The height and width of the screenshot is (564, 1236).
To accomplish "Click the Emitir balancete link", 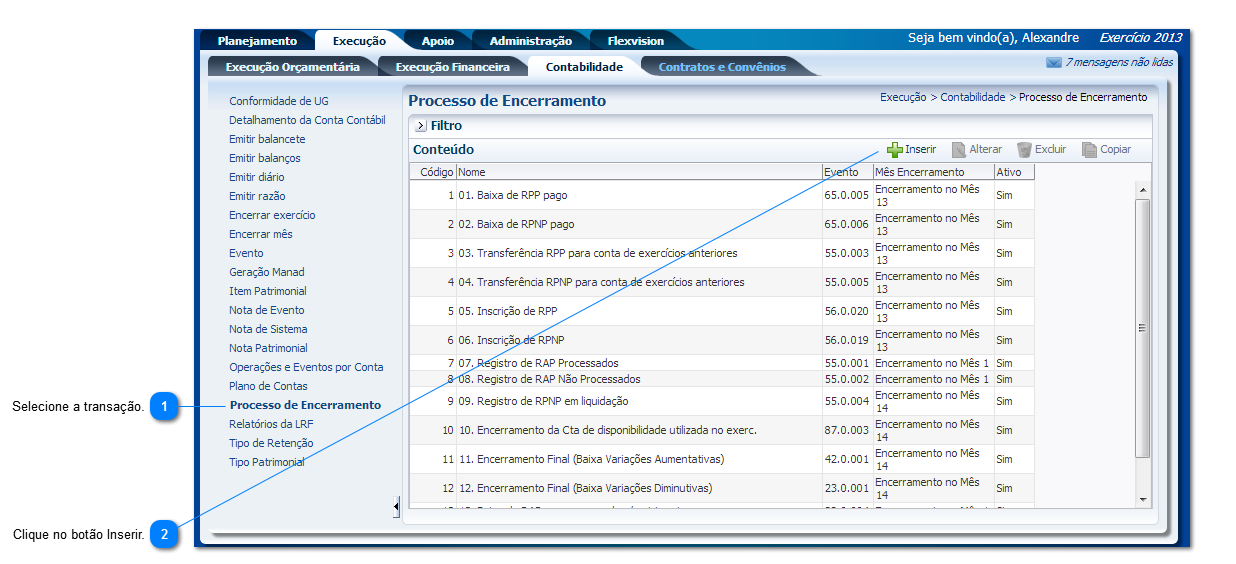I will (267, 139).
